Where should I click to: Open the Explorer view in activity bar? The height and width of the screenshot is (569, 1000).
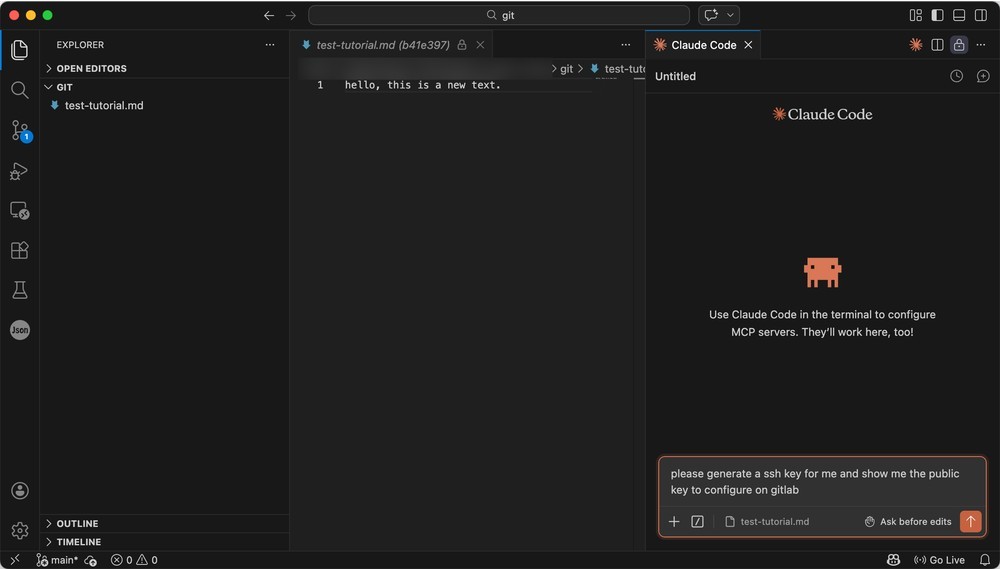(x=20, y=50)
